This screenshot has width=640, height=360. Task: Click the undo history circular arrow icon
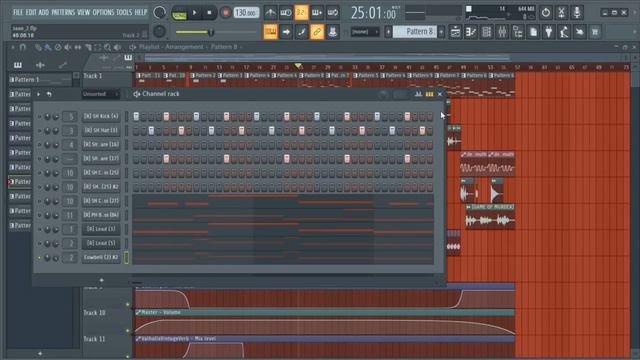click(546, 13)
